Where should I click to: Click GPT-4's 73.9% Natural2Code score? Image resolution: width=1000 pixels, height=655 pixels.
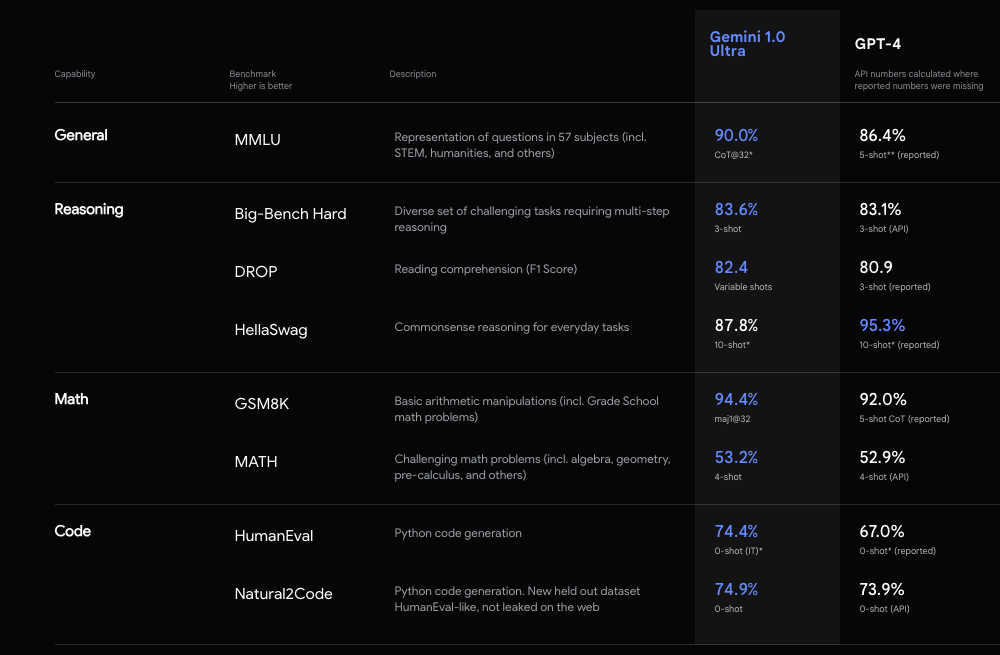[x=881, y=589]
